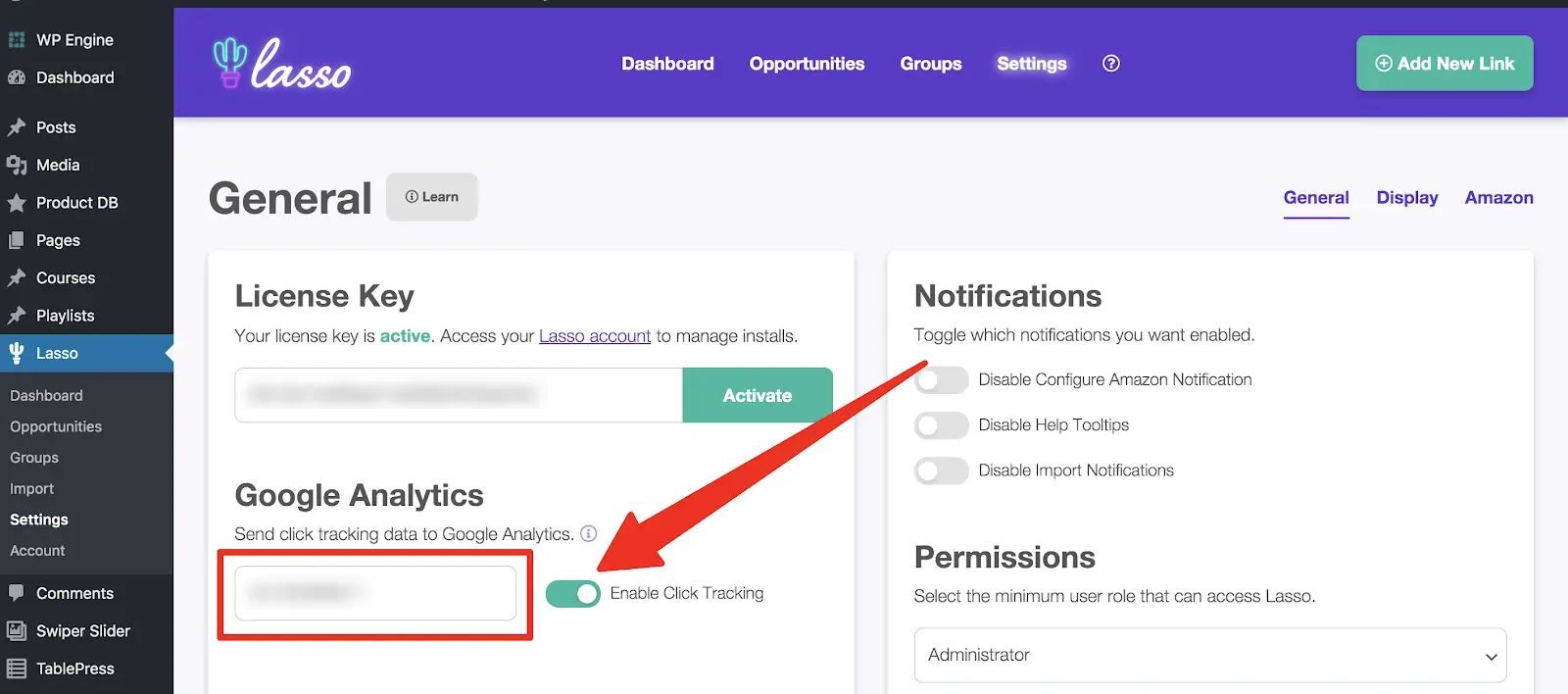Click the Pages icon in sidebar

point(17,240)
